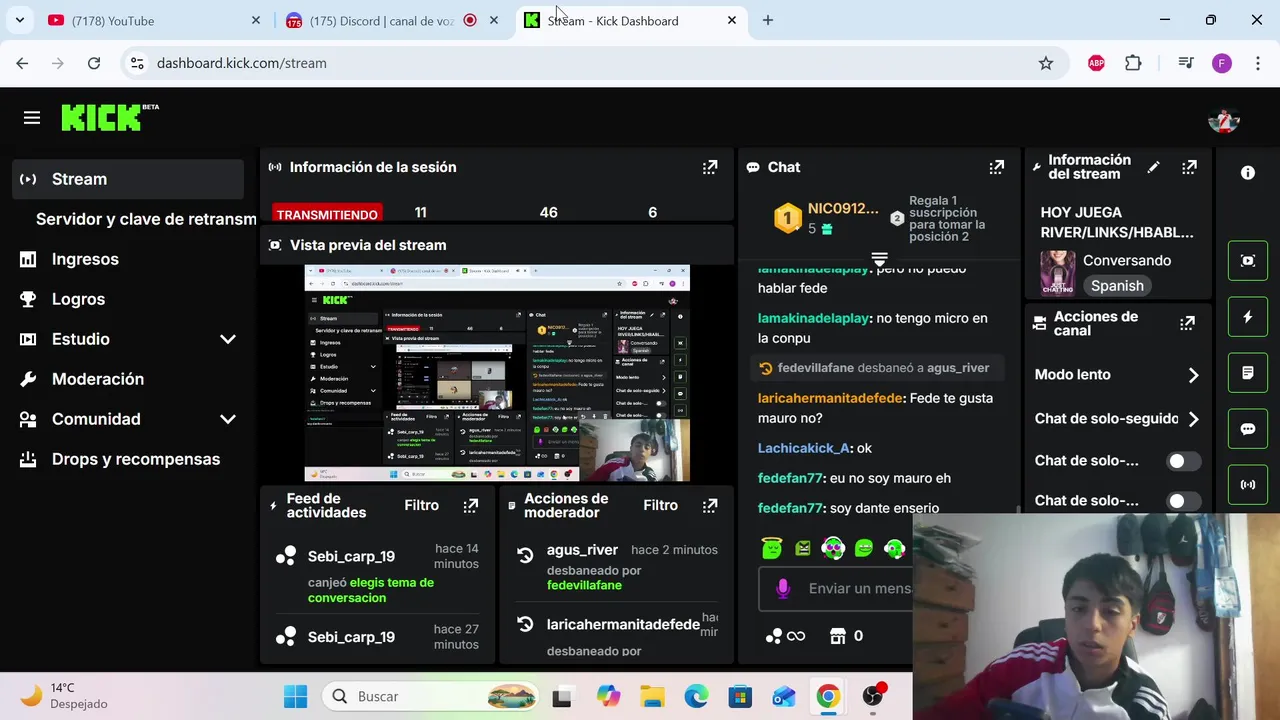This screenshot has width=1280, height=720.
Task: Toggle the stream preview widget icon
Action: (1248, 261)
